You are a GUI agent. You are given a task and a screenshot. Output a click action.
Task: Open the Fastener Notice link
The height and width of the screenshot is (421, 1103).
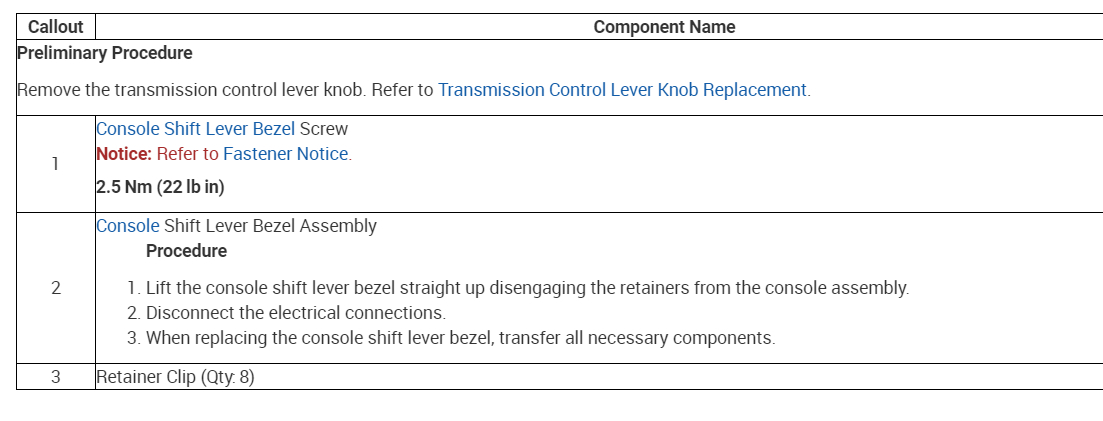[x=285, y=154]
